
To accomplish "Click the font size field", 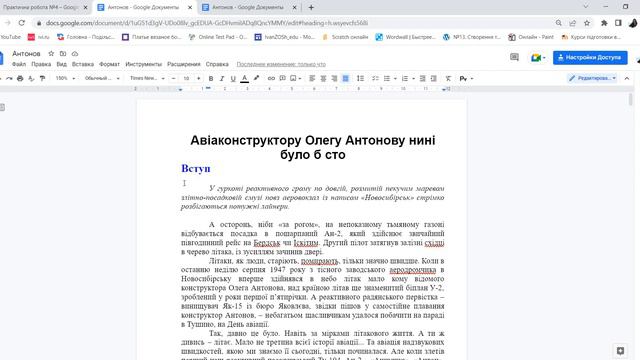I will [186, 78].
